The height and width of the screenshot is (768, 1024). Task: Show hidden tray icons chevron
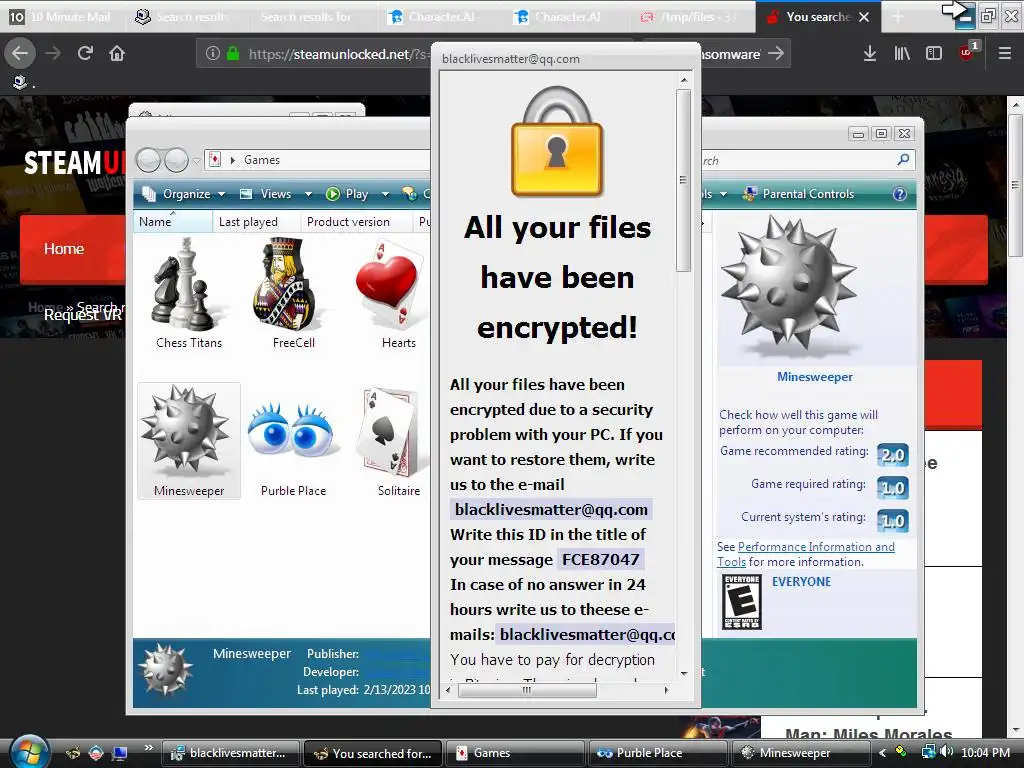pyautogui.click(x=882, y=753)
